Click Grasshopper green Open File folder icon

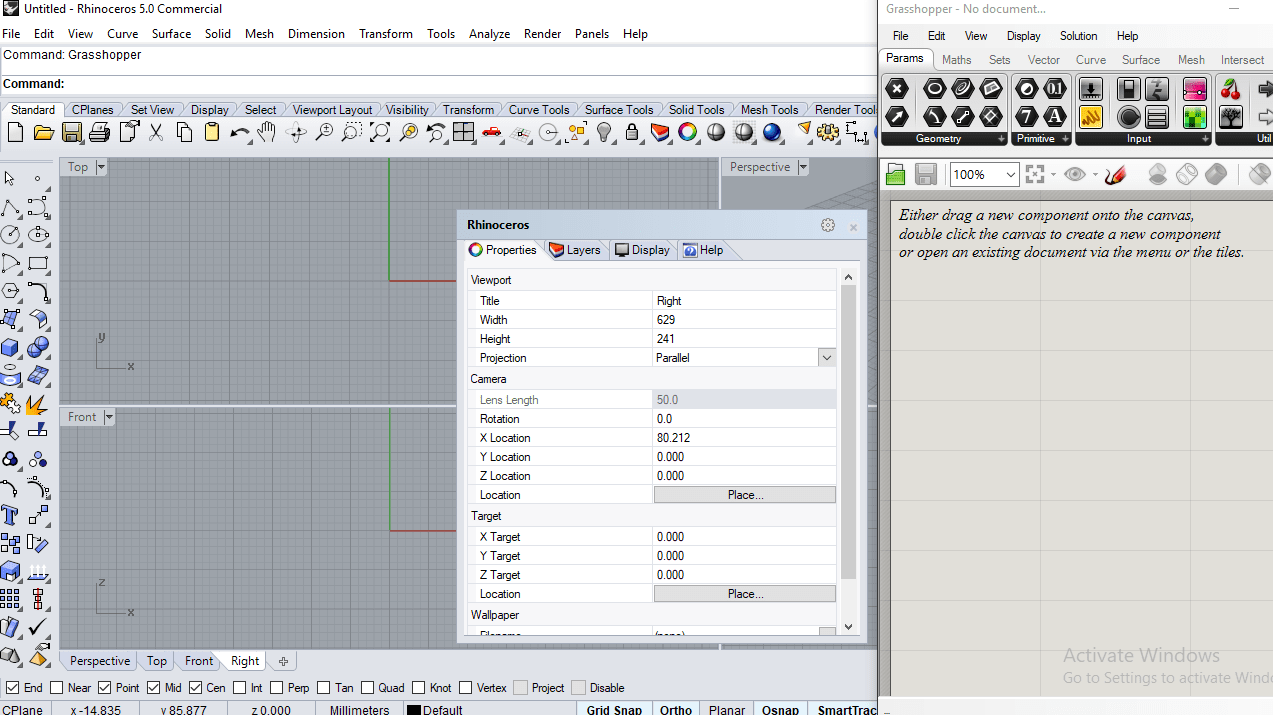896,175
